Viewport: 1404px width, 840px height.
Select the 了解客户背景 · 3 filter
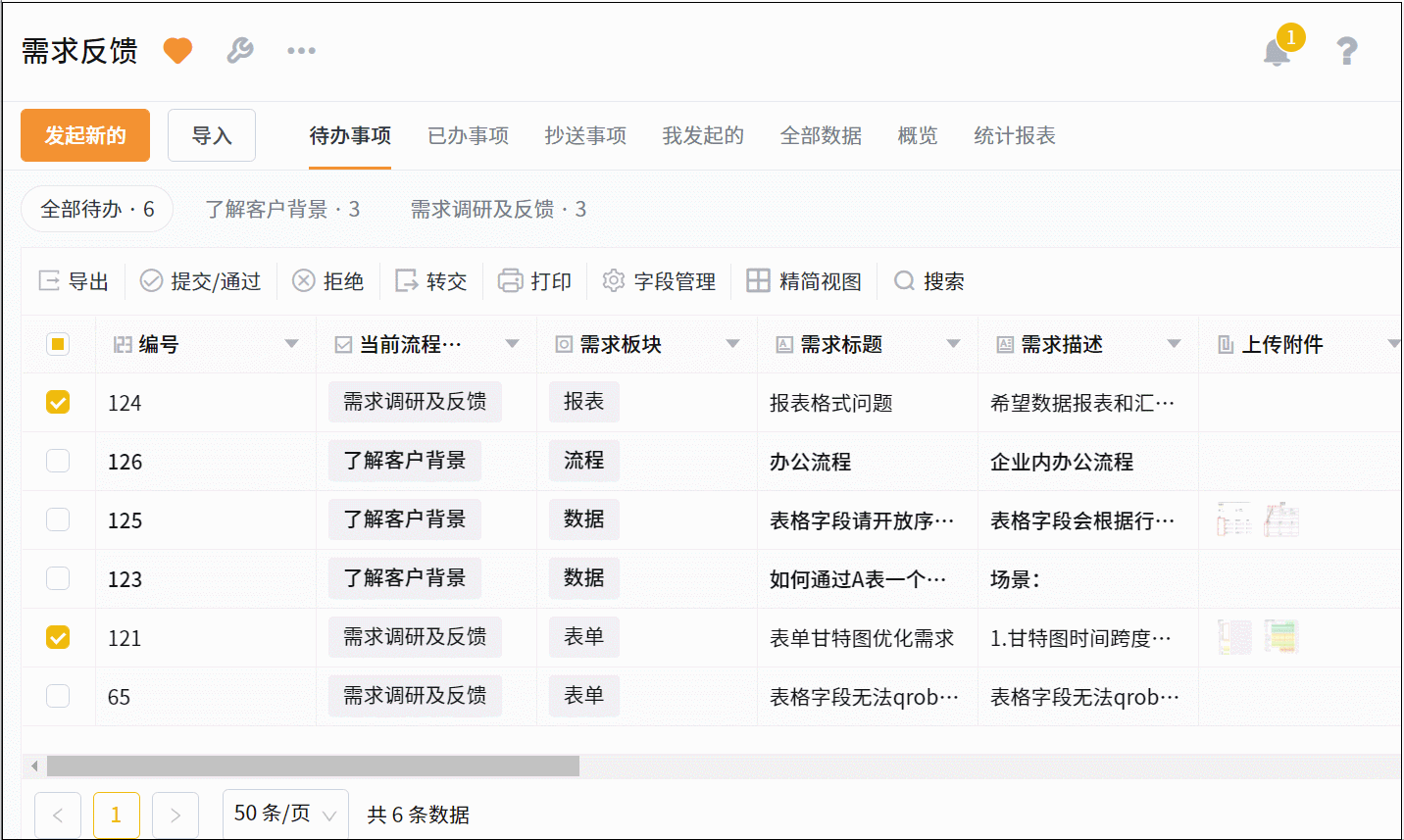(282, 209)
